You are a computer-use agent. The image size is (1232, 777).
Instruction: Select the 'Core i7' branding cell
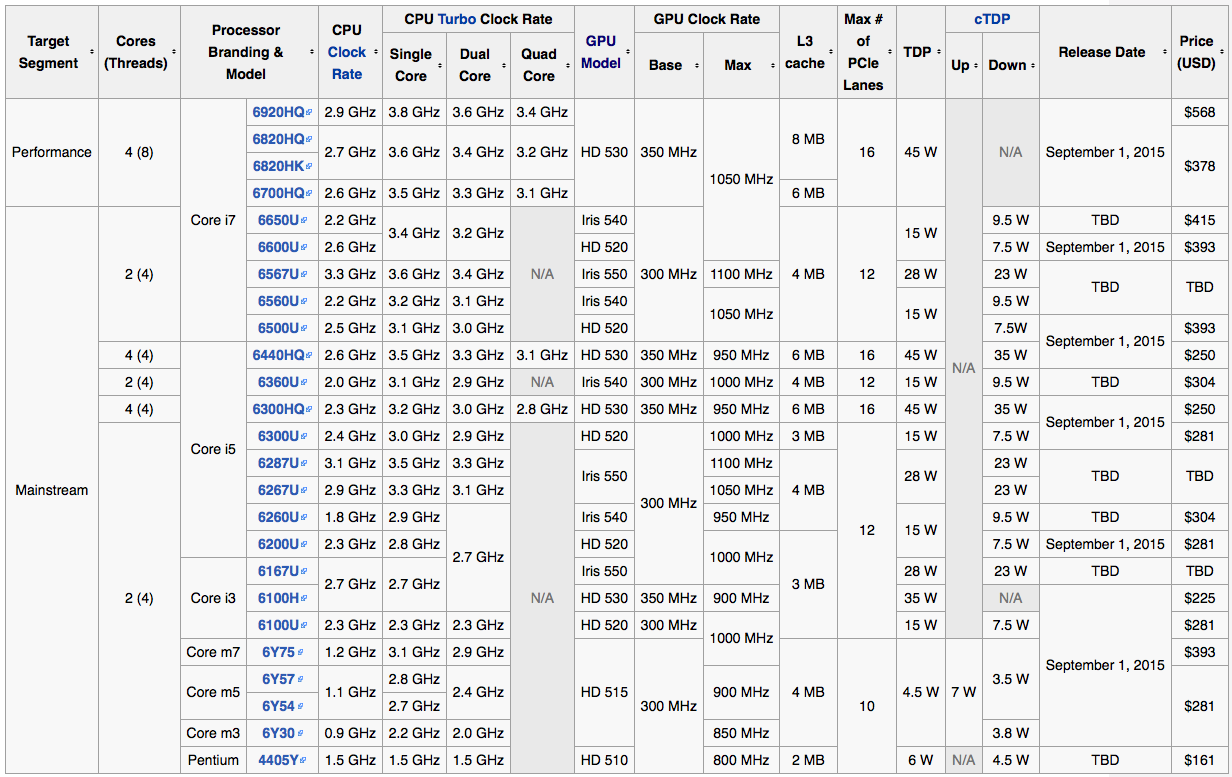(213, 220)
